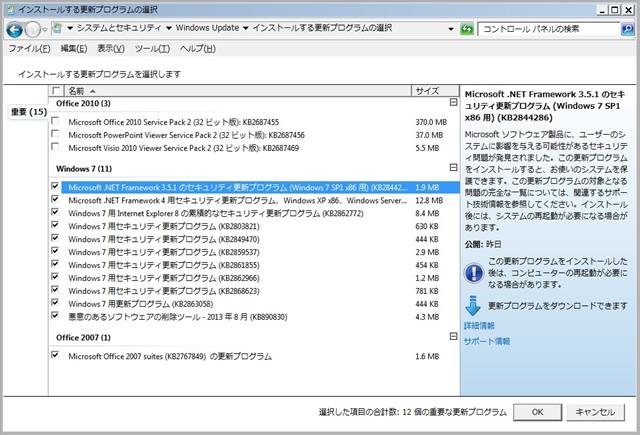
Task: Uncheck Internet Explorer 8 cumulative update checkbox
Action: [x=55, y=212]
